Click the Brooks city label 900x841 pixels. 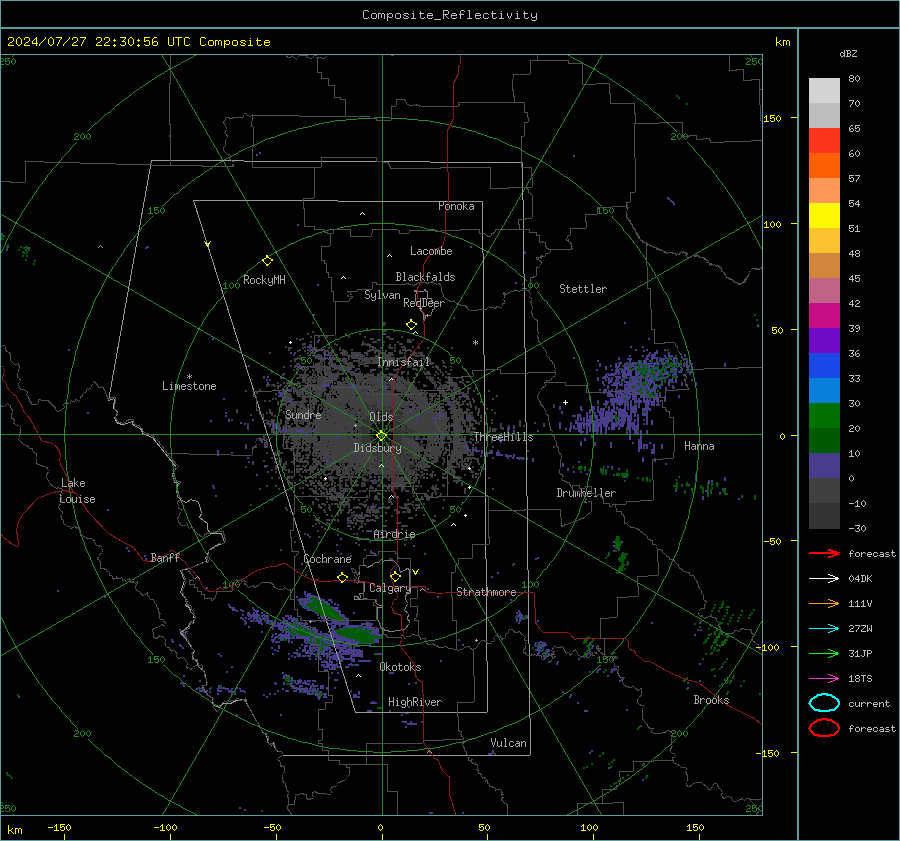coord(711,700)
